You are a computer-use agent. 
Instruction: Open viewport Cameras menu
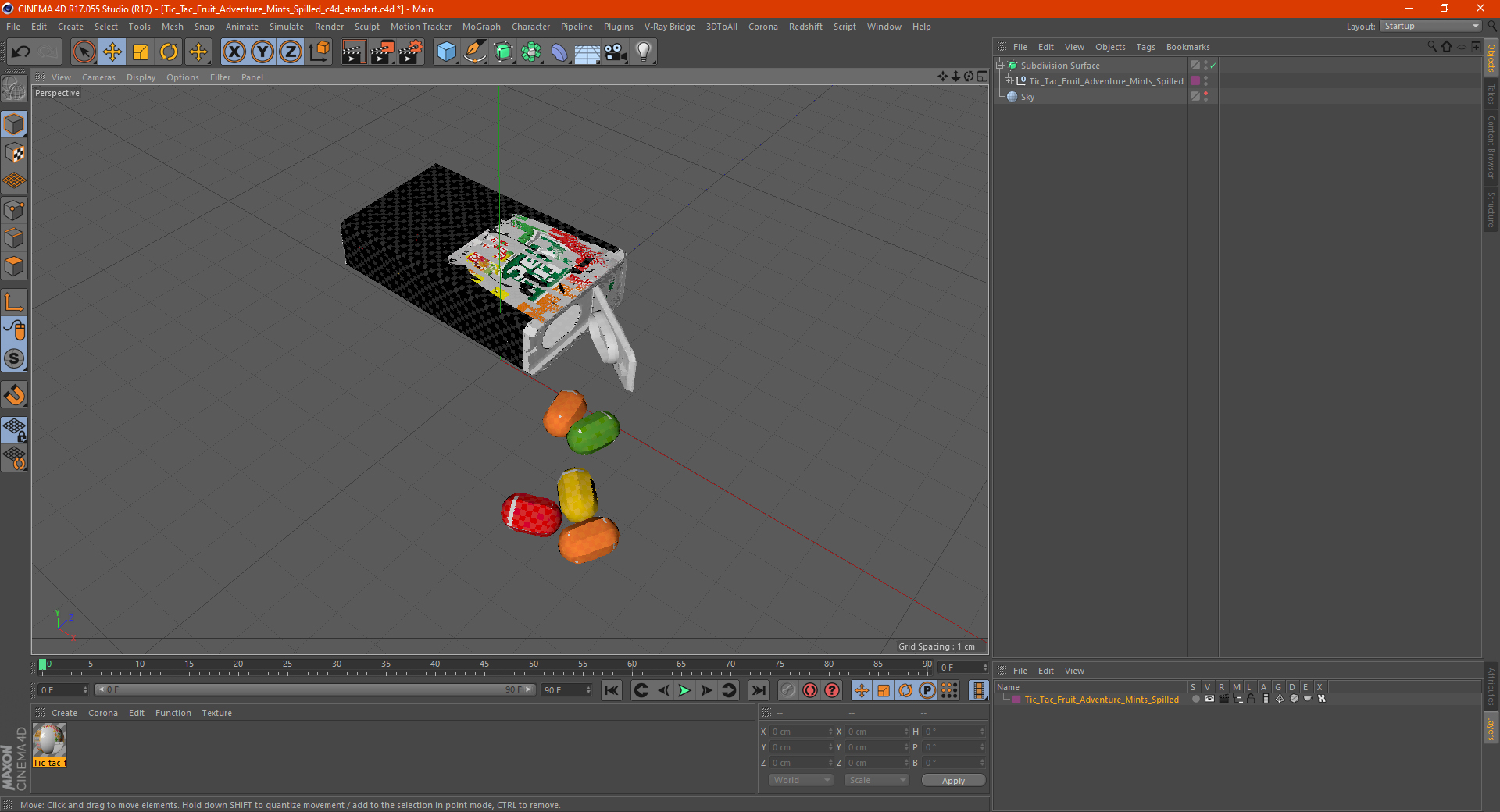click(98, 77)
